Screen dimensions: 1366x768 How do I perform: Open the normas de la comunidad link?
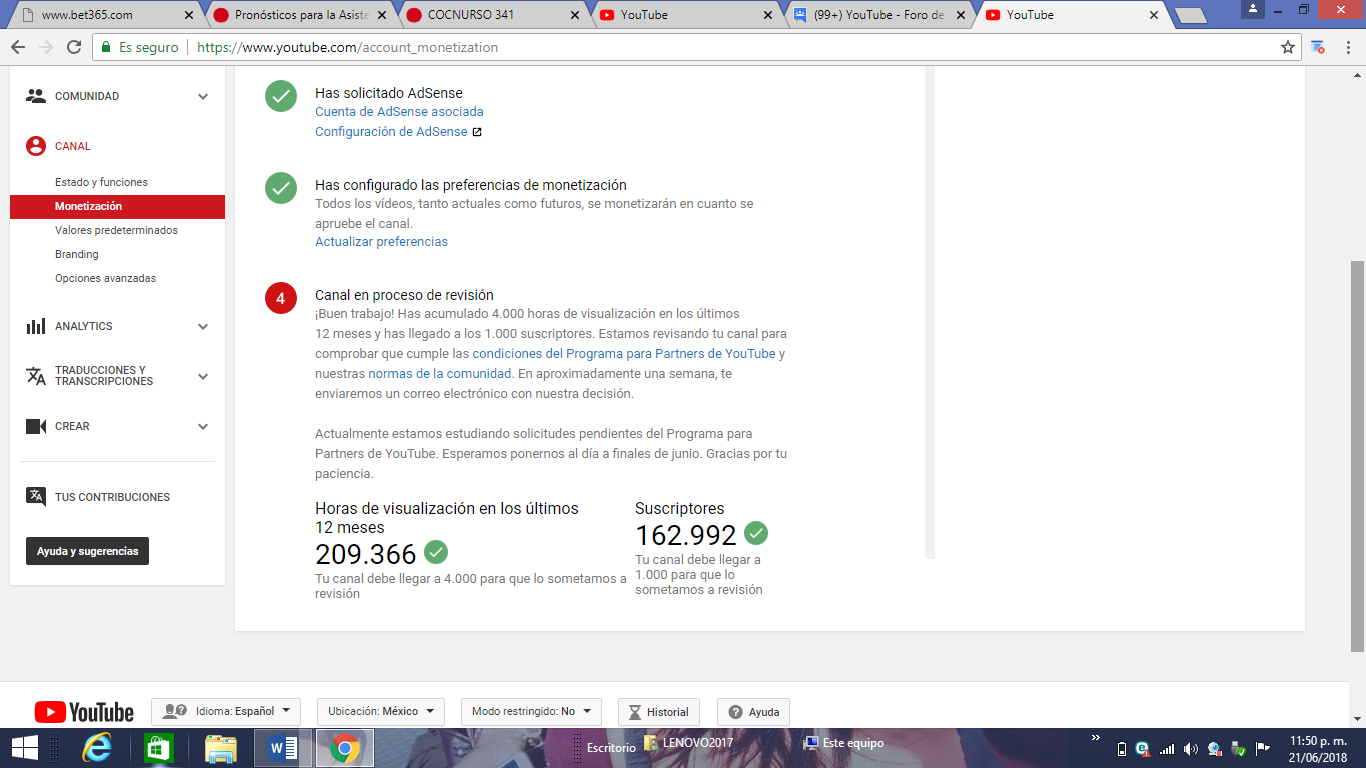440,374
